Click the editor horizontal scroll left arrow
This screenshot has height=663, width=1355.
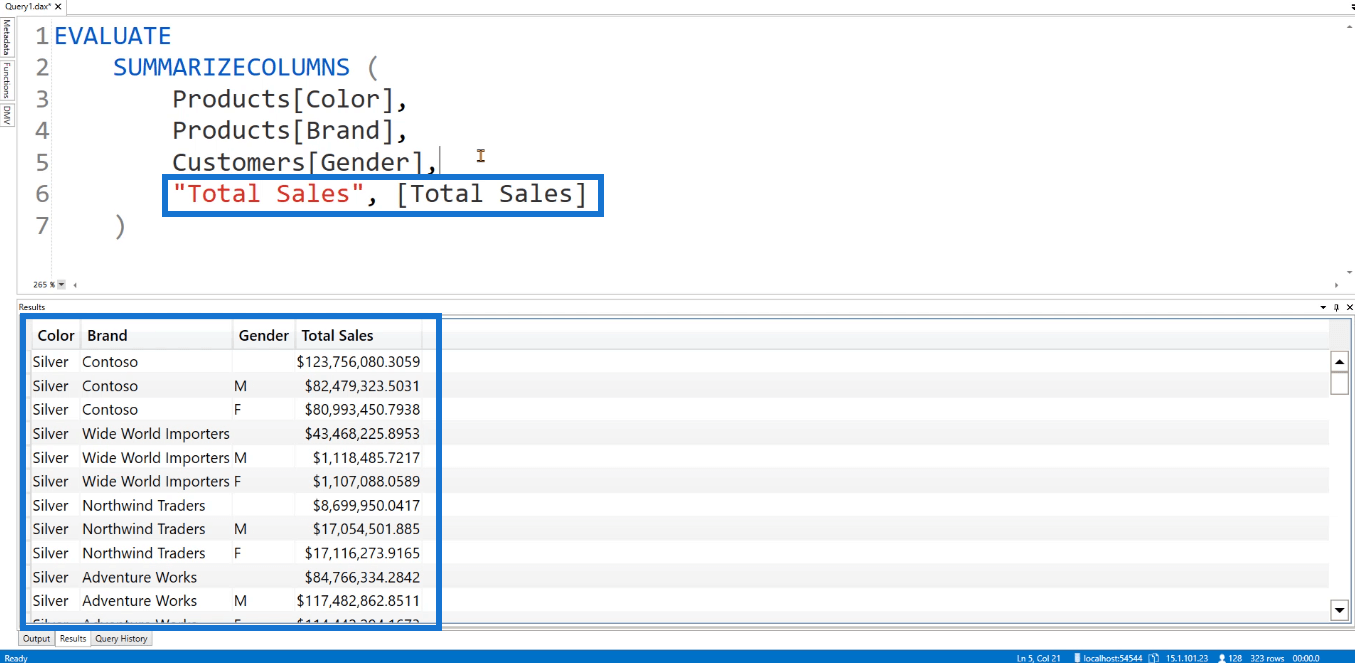tap(77, 285)
